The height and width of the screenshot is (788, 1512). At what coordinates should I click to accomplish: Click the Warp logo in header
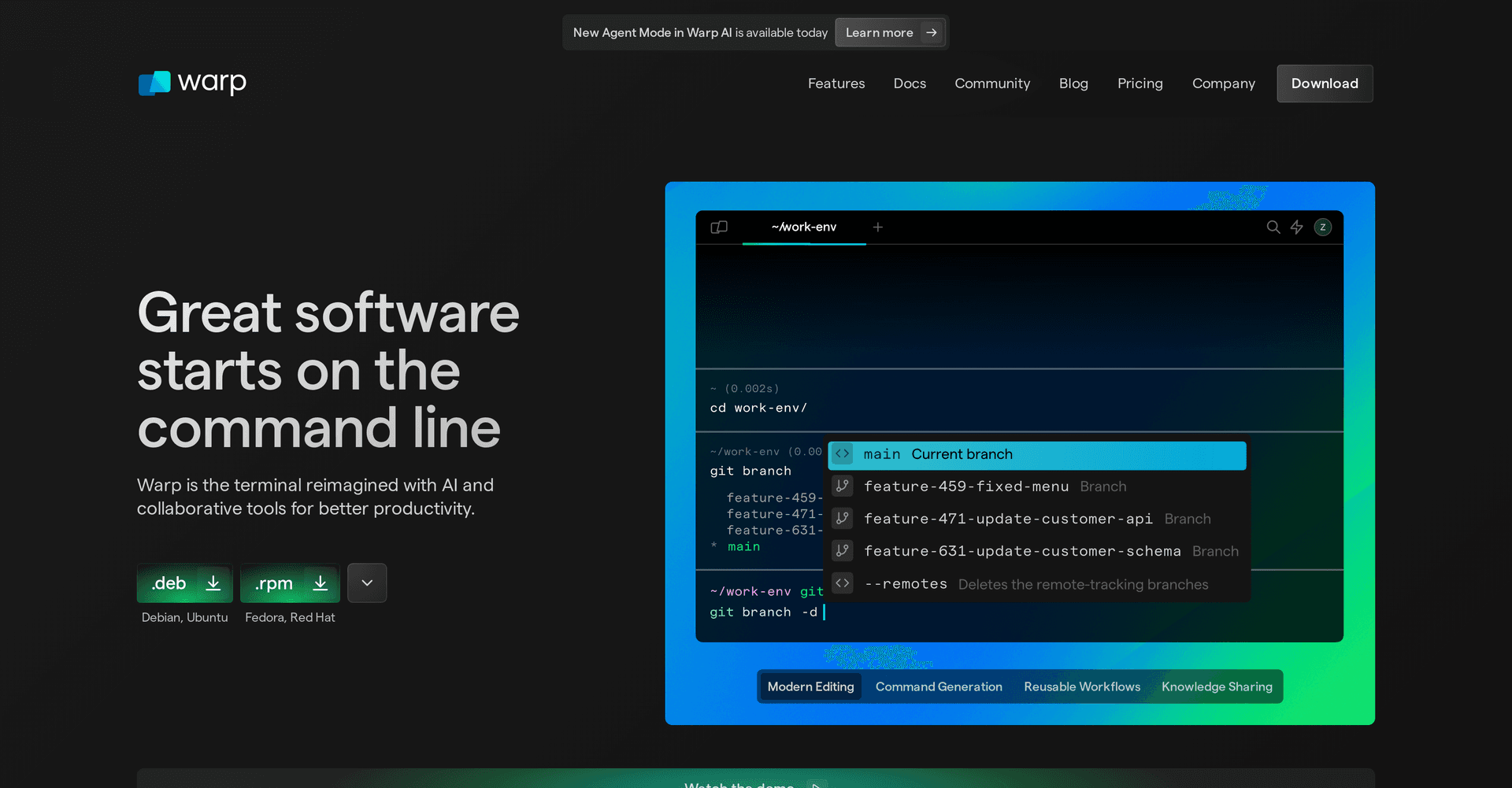(192, 83)
